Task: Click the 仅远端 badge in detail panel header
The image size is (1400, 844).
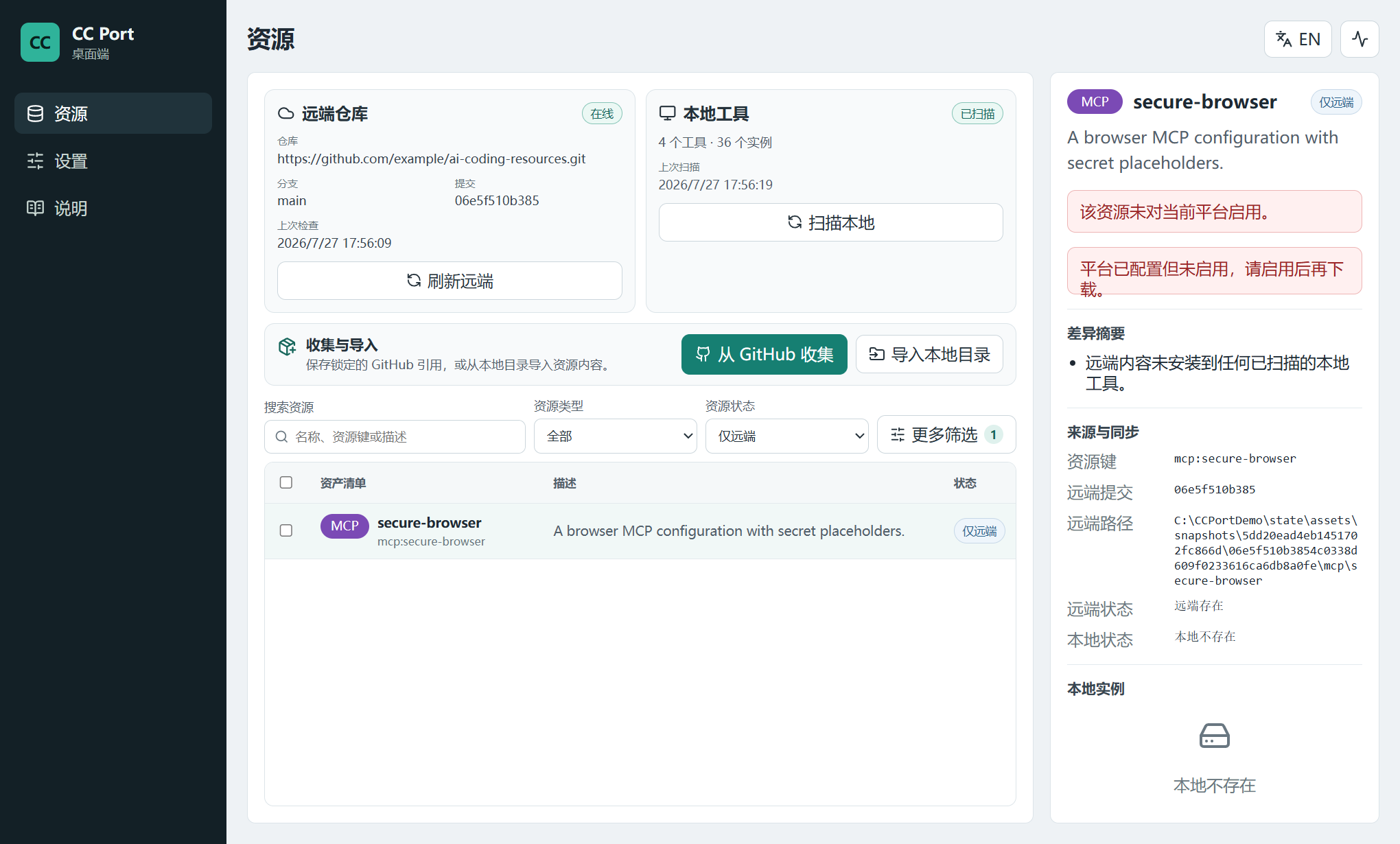Action: [x=1336, y=102]
